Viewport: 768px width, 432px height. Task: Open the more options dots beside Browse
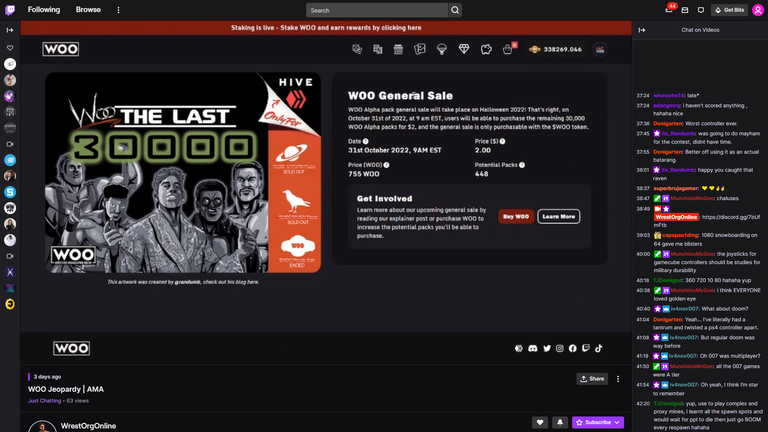tap(118, 10)
